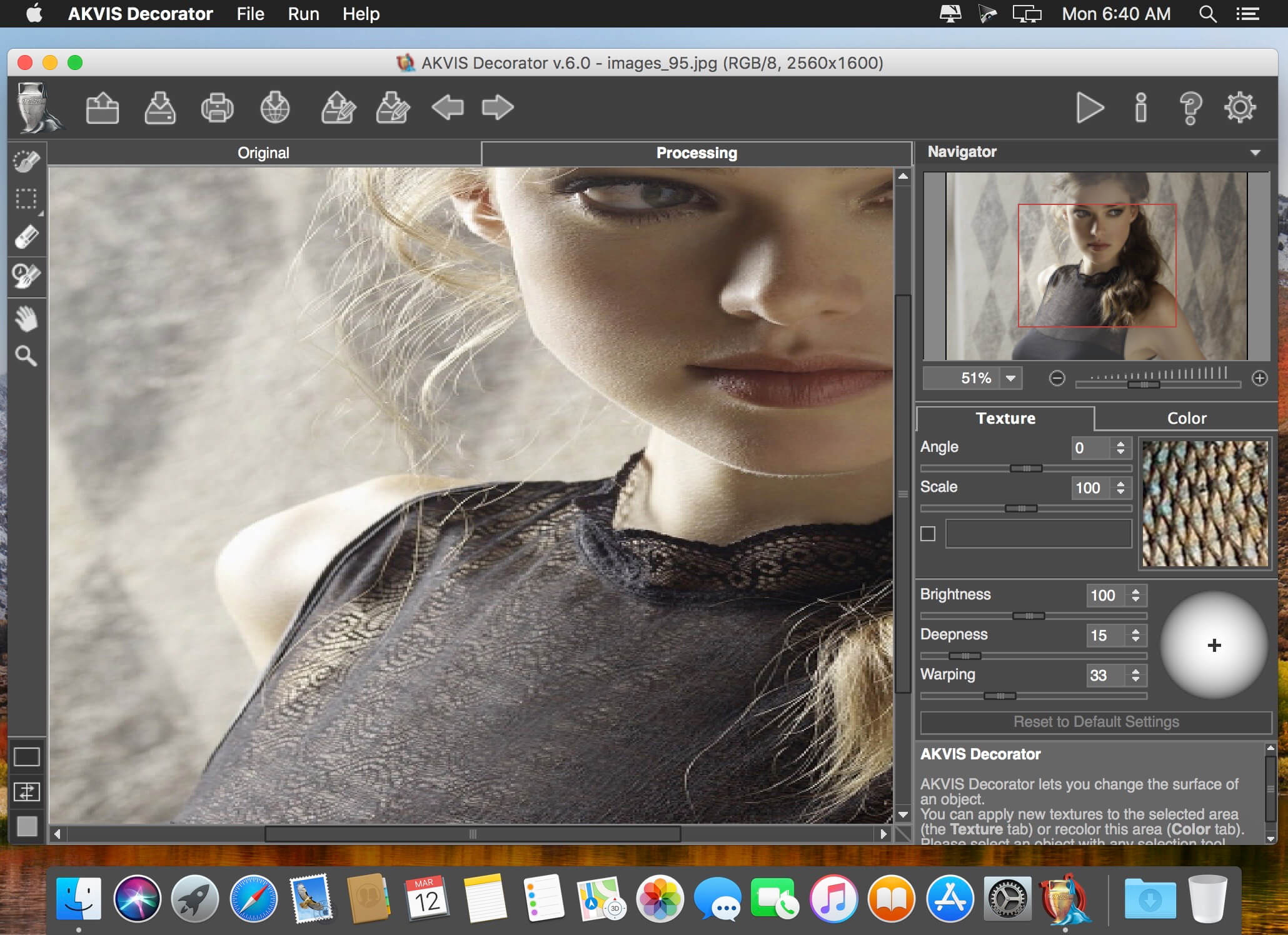The image size is (1288, 935).
Task: Run processing with the play button
Action: pyautogui.click(x=1090, y=108)
